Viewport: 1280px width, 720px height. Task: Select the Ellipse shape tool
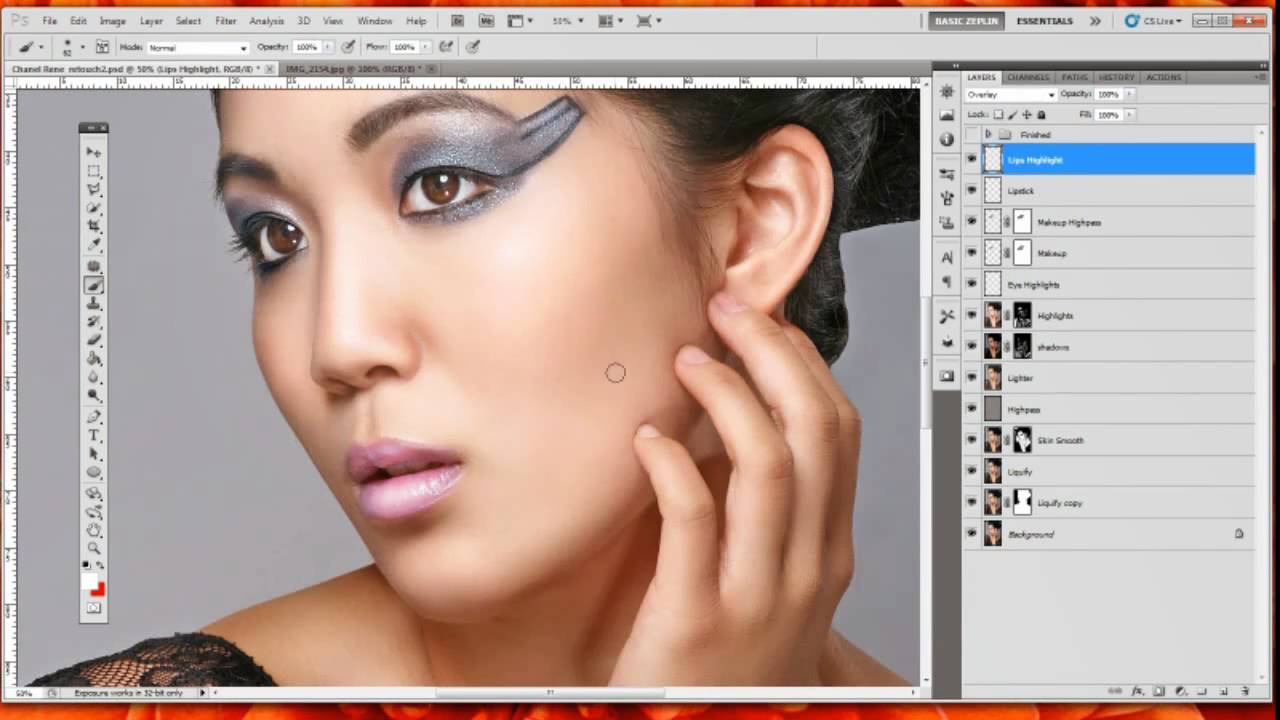coord(94,472)
